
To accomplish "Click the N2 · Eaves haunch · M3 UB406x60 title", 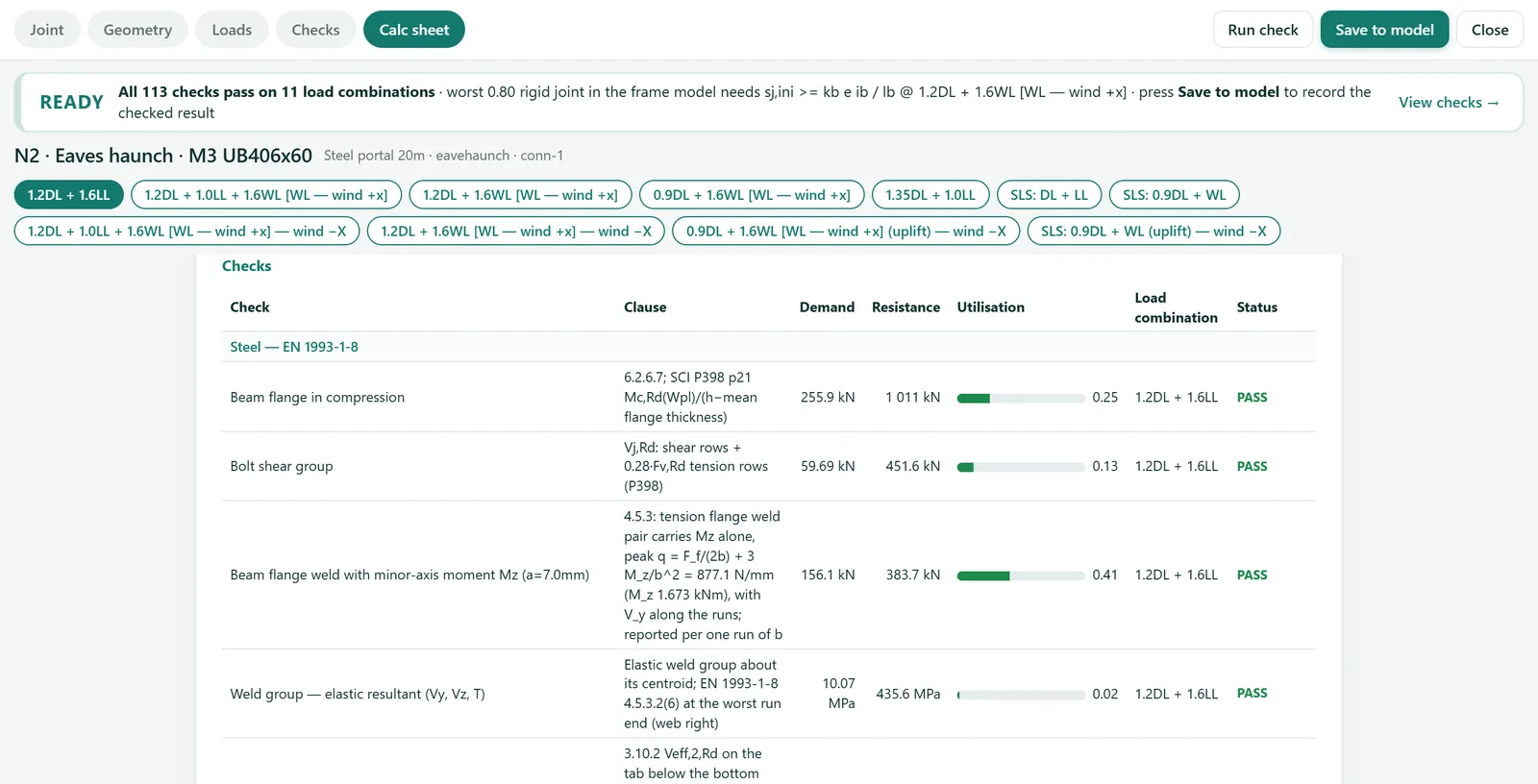I will pyautogui.click(x=163, y=156).
